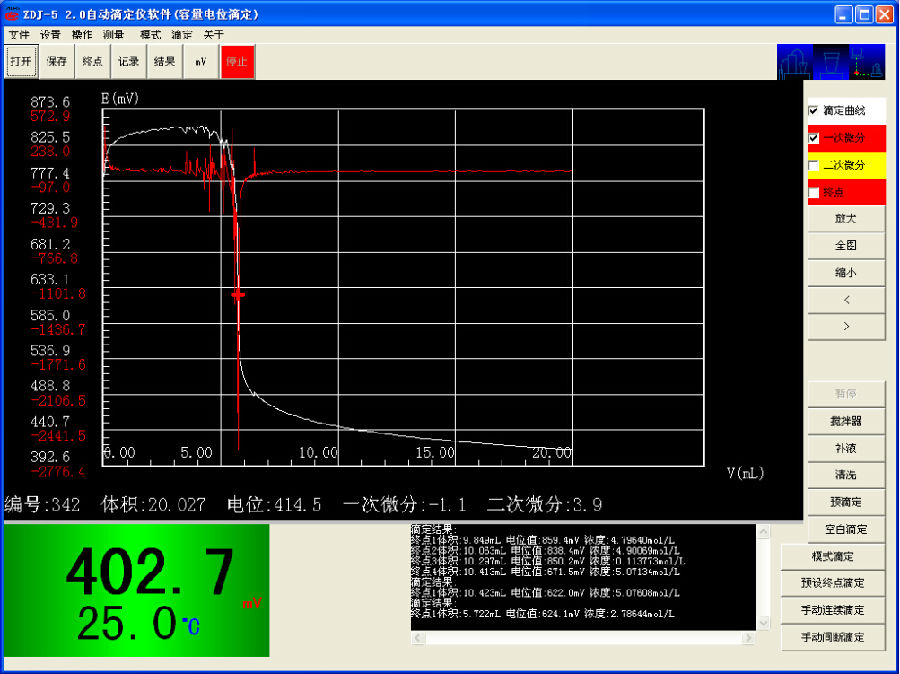Switch to mV using the toolbar button
Viewport: 900px width, 674px height.
201,61
